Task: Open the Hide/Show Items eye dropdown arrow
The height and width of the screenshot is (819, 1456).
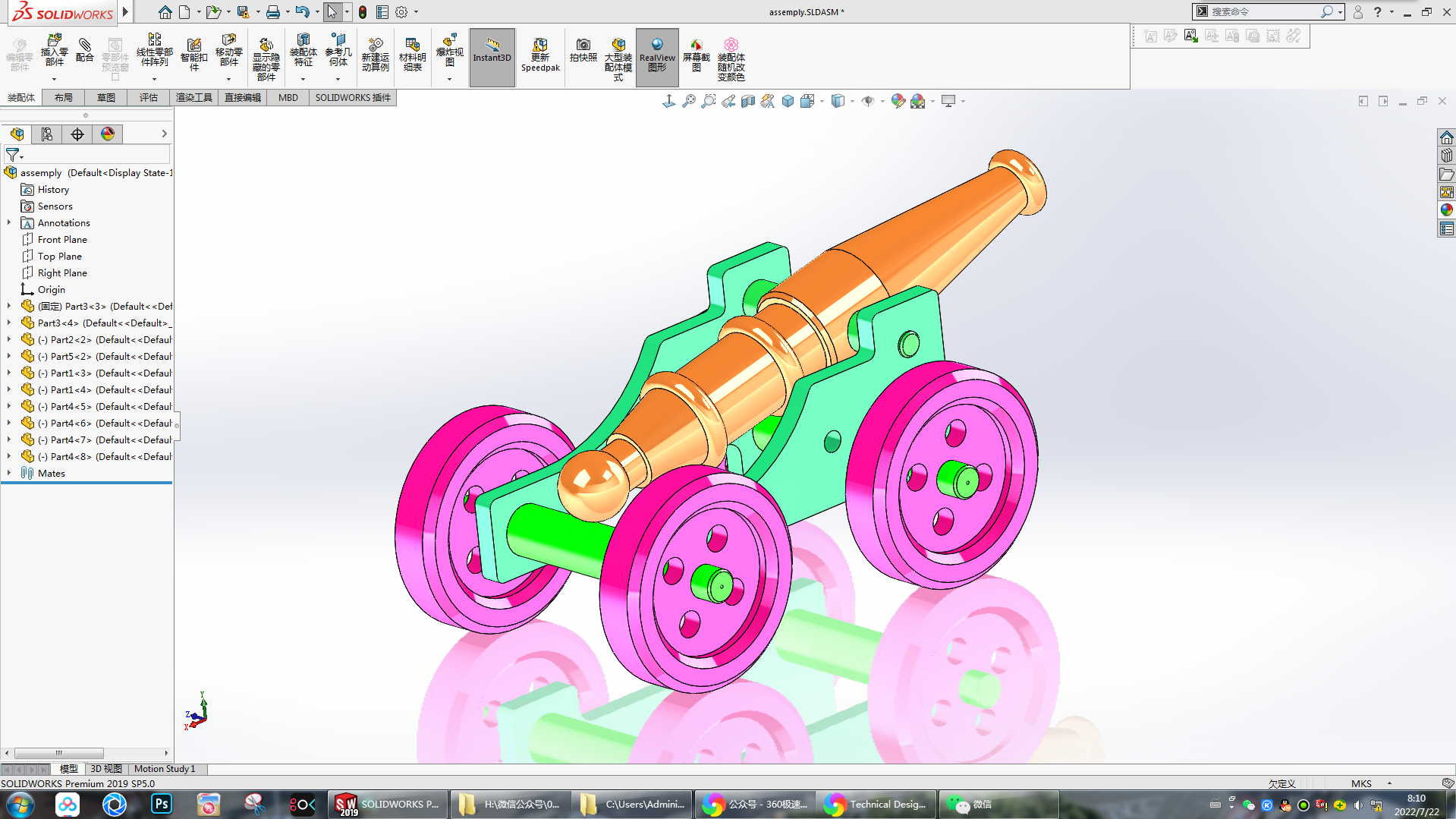Action: [882, 101]
